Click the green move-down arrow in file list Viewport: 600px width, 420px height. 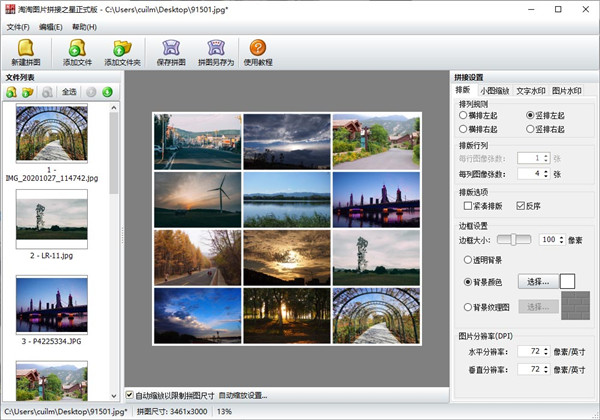click(x=107, y=92)
